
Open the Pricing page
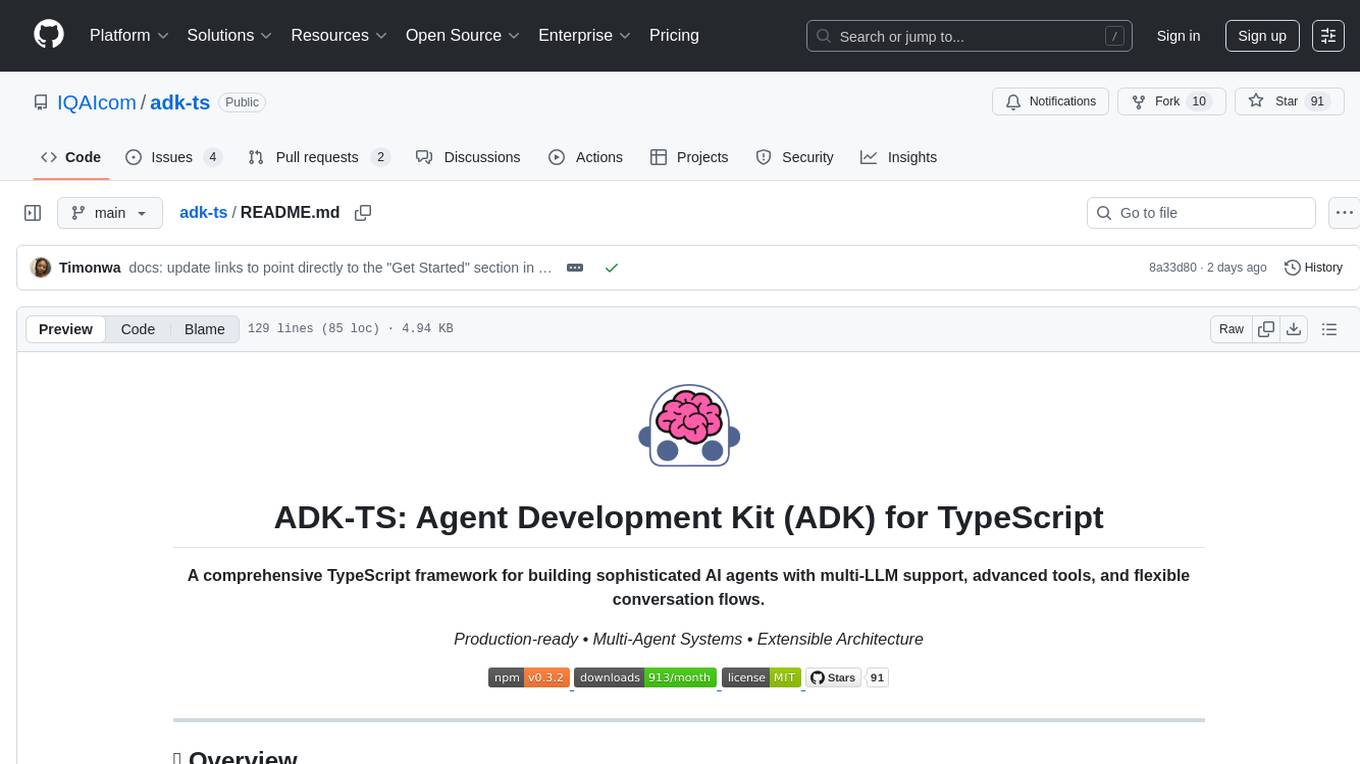[674, 35]
